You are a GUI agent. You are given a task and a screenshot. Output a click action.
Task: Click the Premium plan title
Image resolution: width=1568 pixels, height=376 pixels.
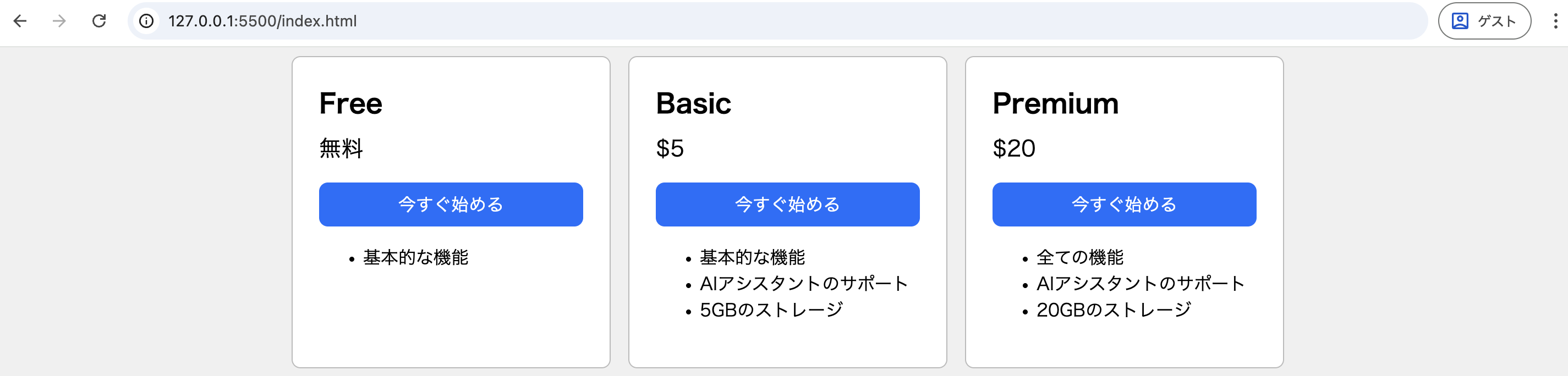coord(1055,103)
